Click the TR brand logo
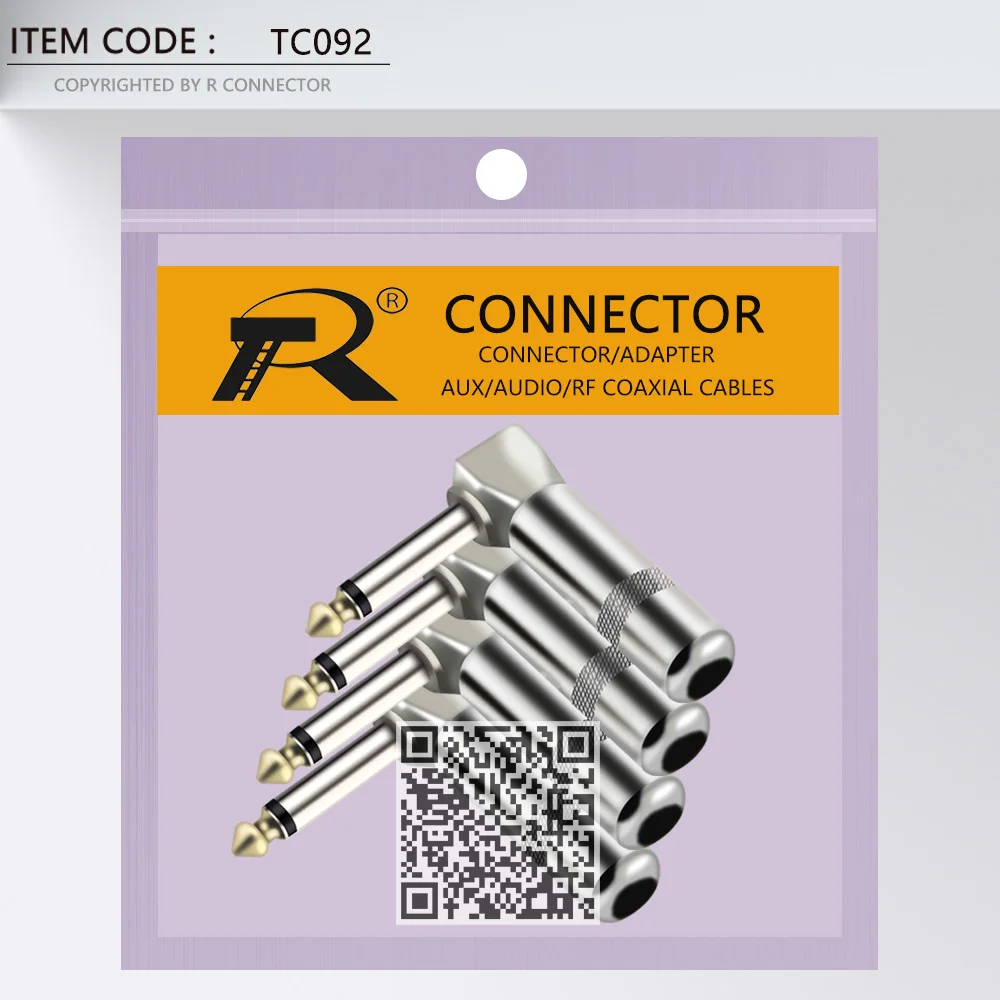1000x1000 pixels. 306,344
